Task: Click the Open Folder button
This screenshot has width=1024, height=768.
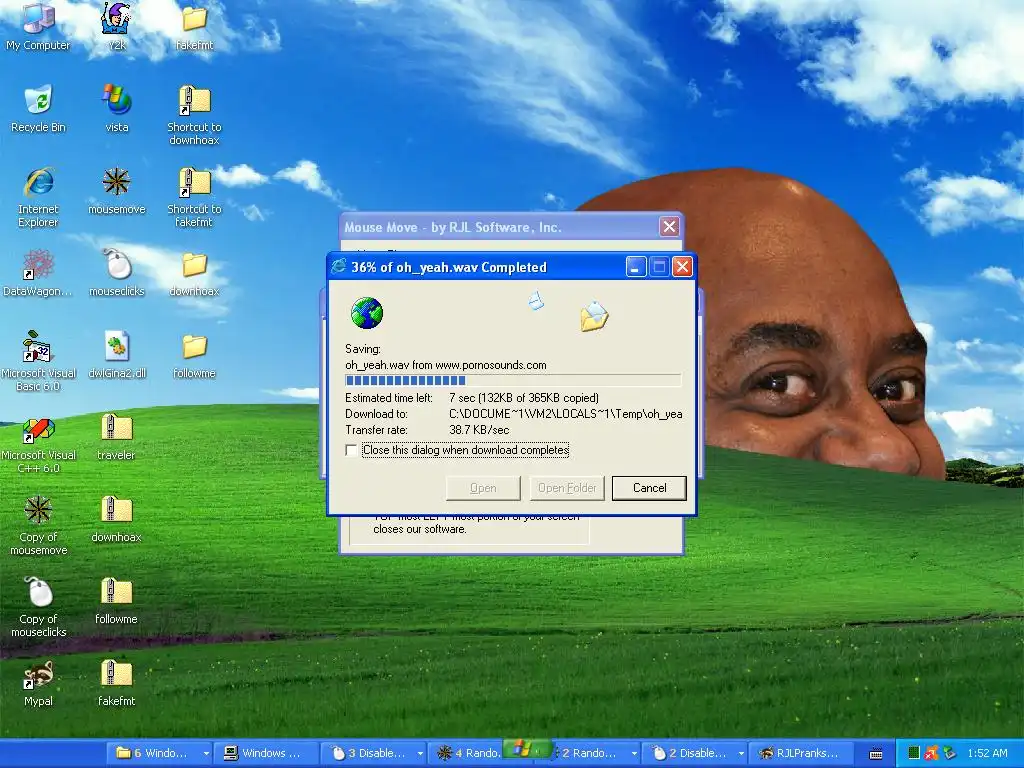Action: [567, 488]
